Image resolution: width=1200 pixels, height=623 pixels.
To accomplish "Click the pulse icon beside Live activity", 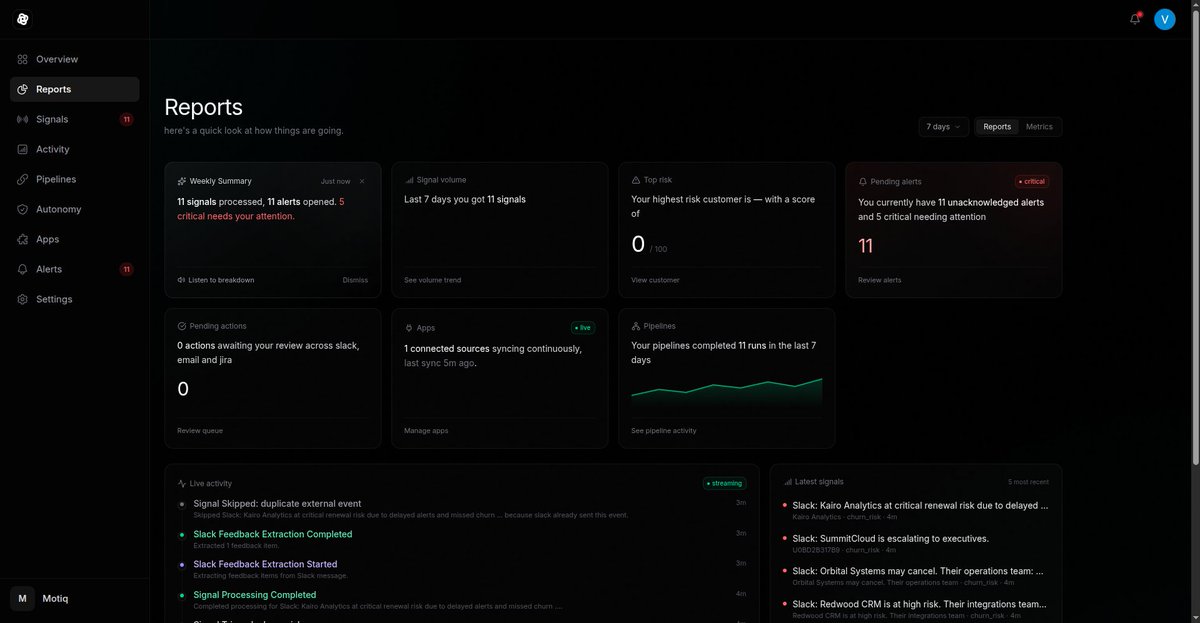I will (182, 483).
